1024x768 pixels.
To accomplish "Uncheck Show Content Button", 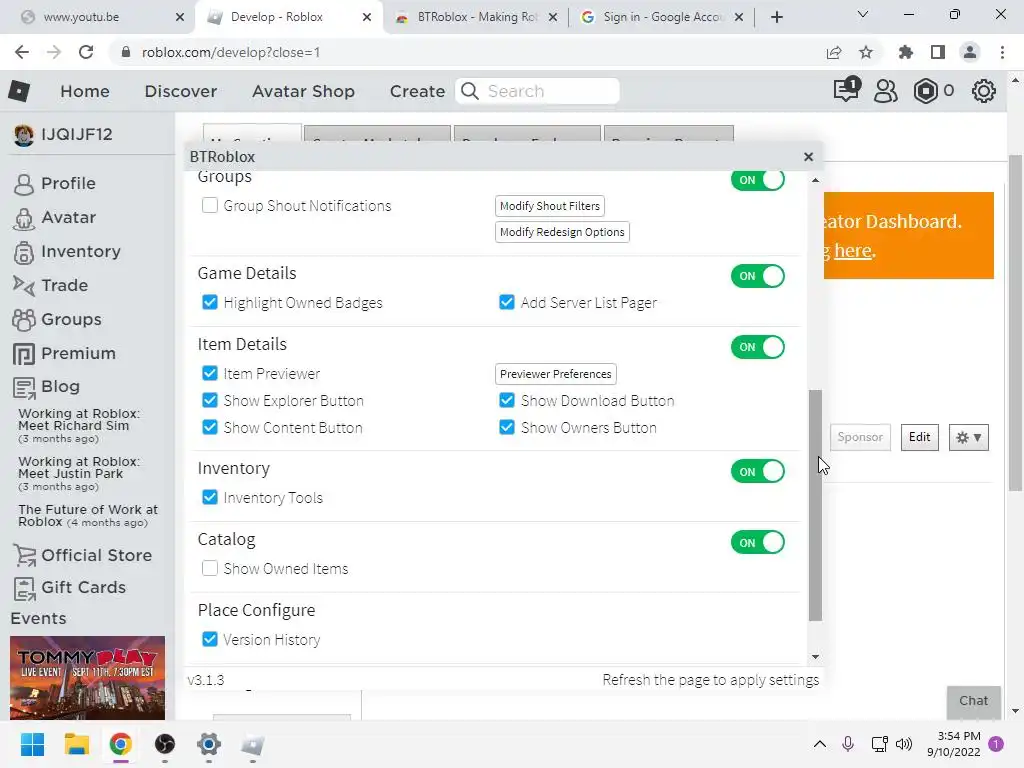I will (210, 427).
